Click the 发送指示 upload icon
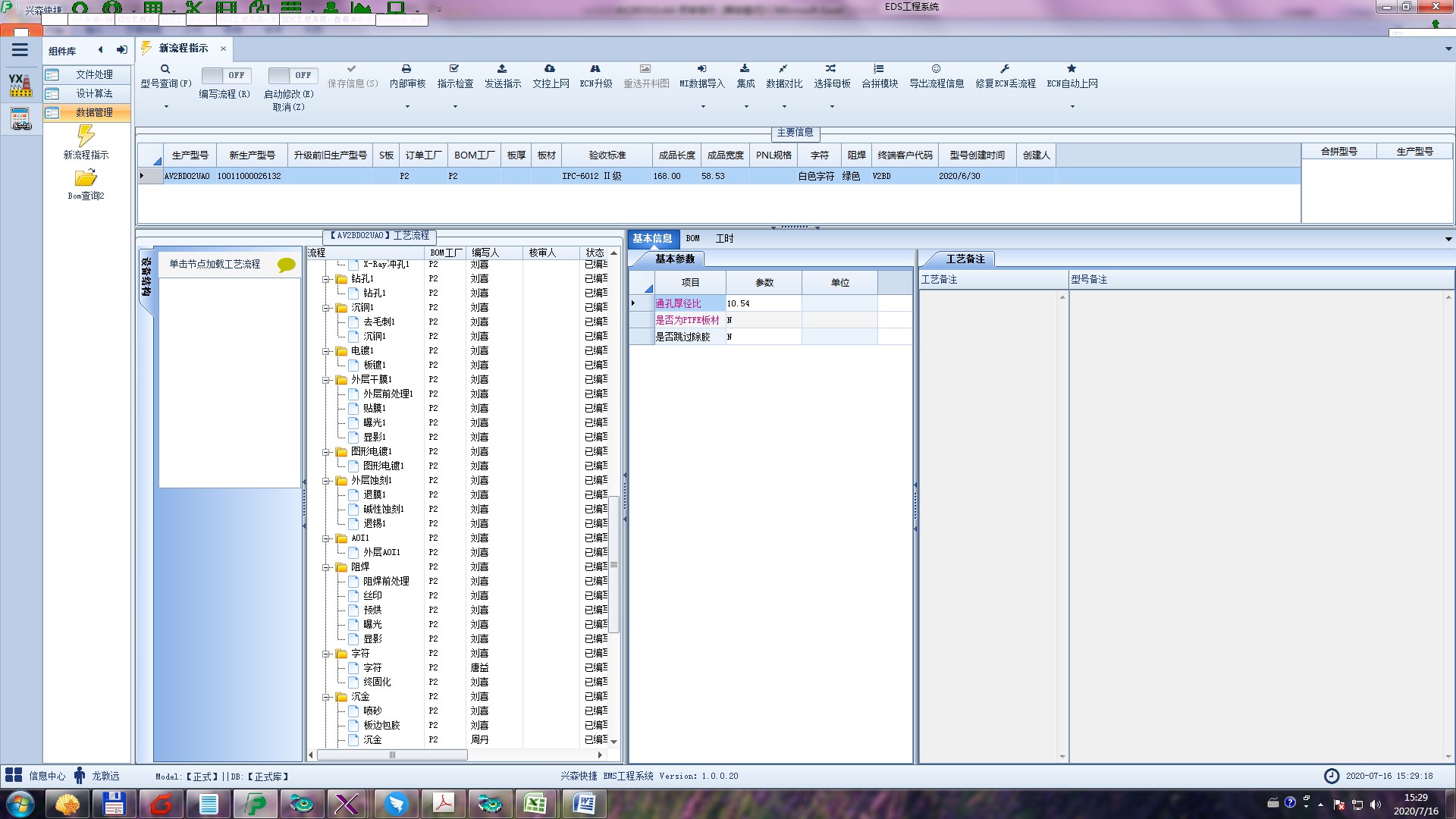 502,69
